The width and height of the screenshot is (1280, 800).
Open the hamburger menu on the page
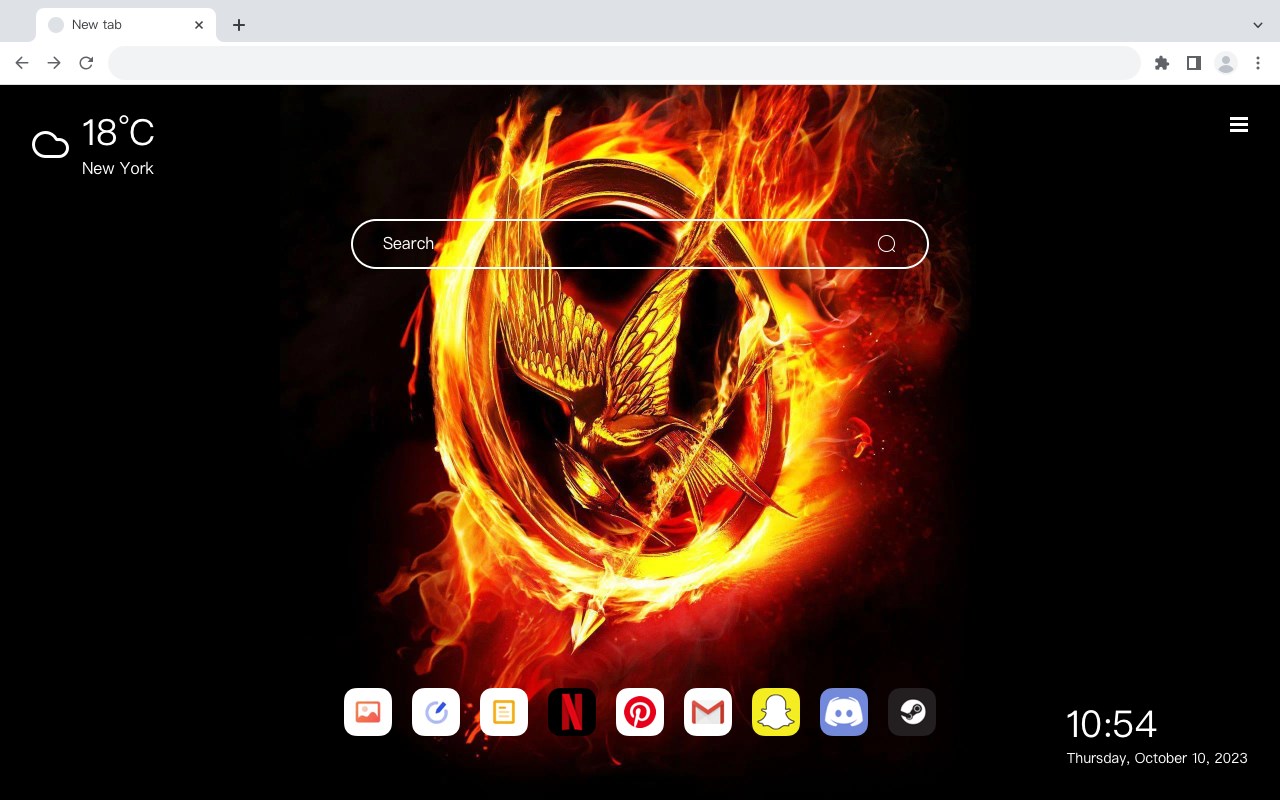pyautogui.click(x=1239, y=125)
